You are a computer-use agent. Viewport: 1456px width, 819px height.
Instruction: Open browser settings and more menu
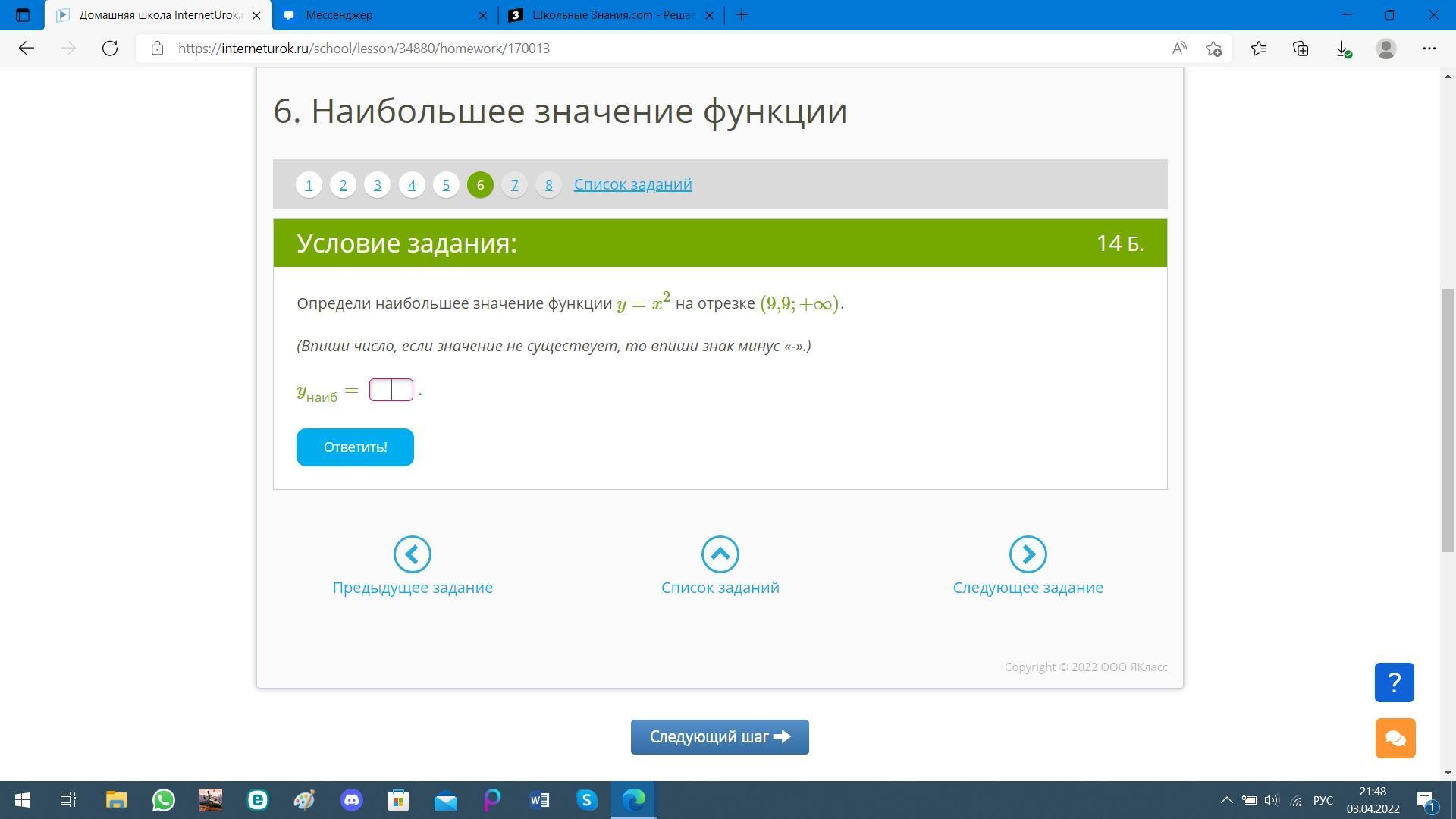click(1429, 49)
